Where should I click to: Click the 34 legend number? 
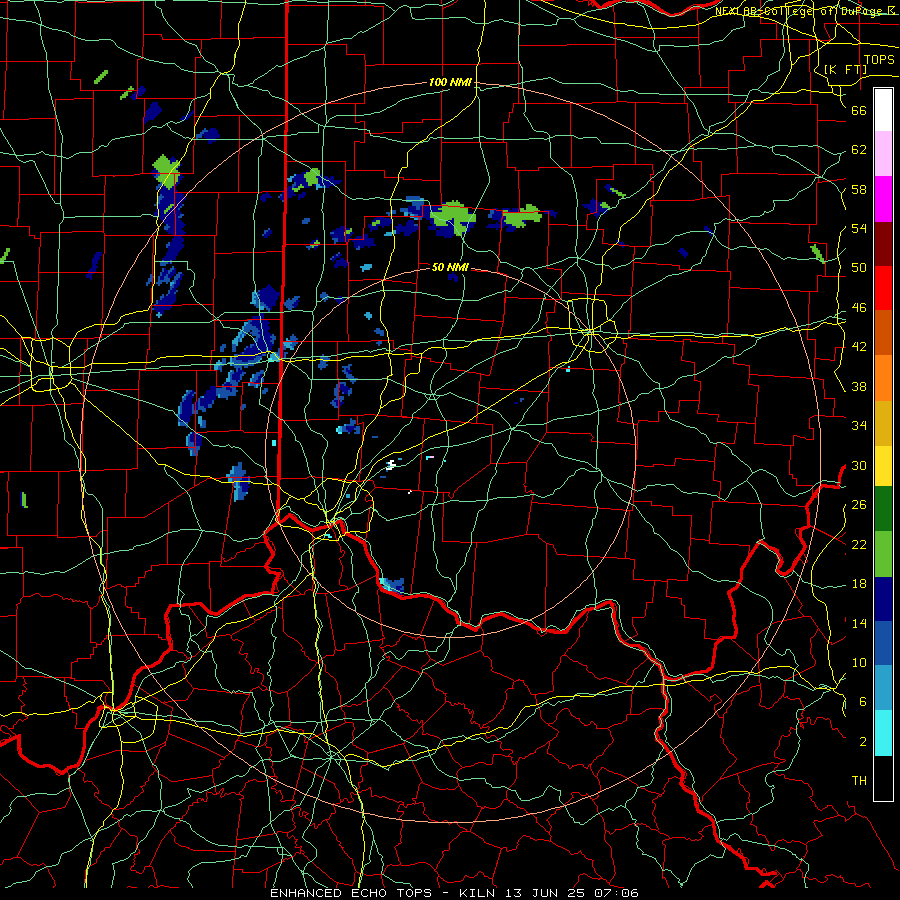click(x=859, y=426)
